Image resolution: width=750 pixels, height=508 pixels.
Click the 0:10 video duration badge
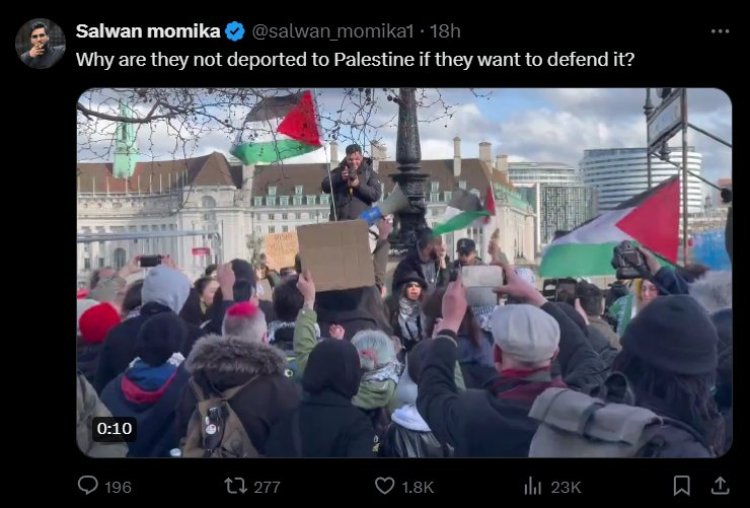click(x=114, y=429)
